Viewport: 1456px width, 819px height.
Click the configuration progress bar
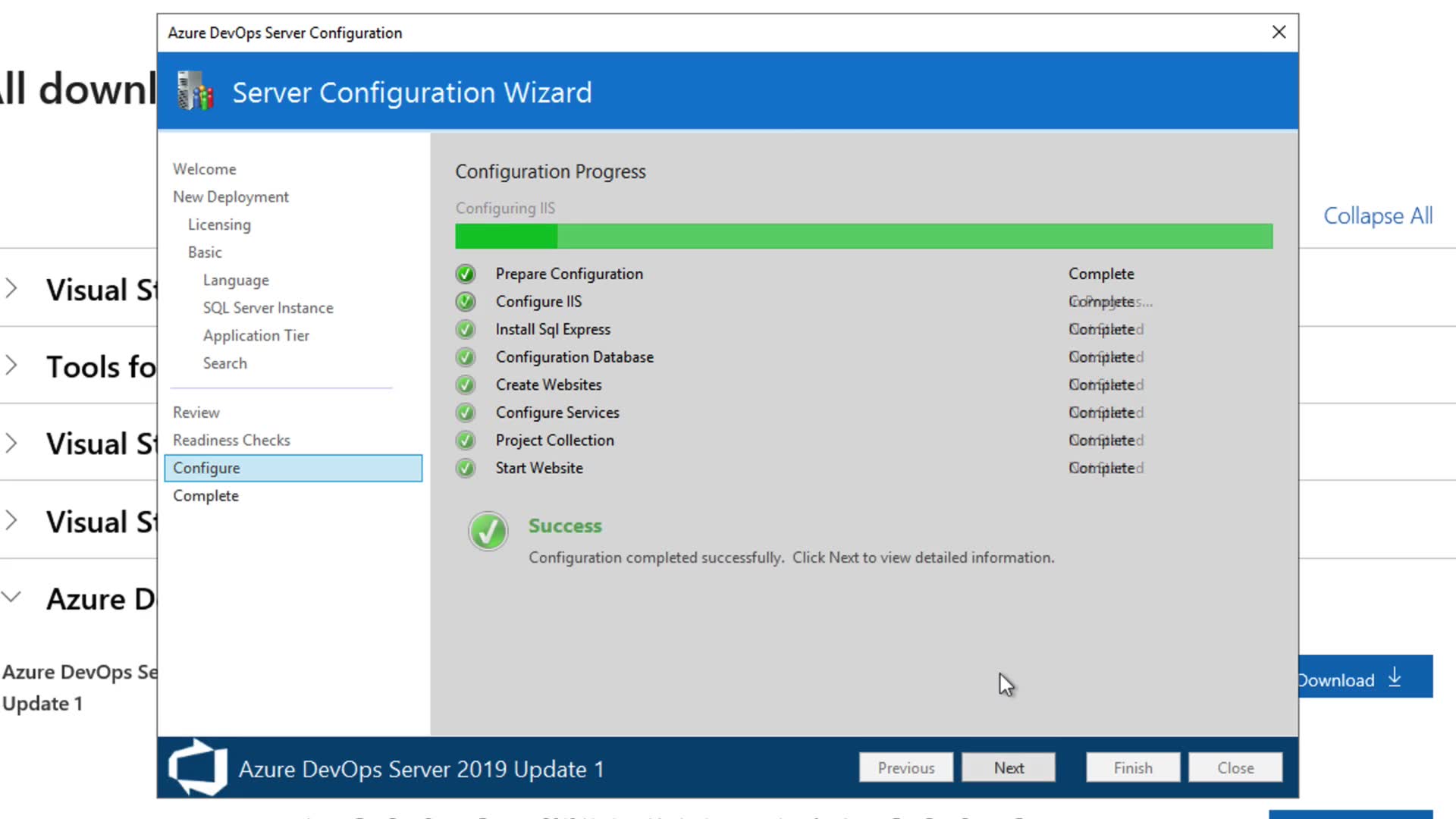863,236
